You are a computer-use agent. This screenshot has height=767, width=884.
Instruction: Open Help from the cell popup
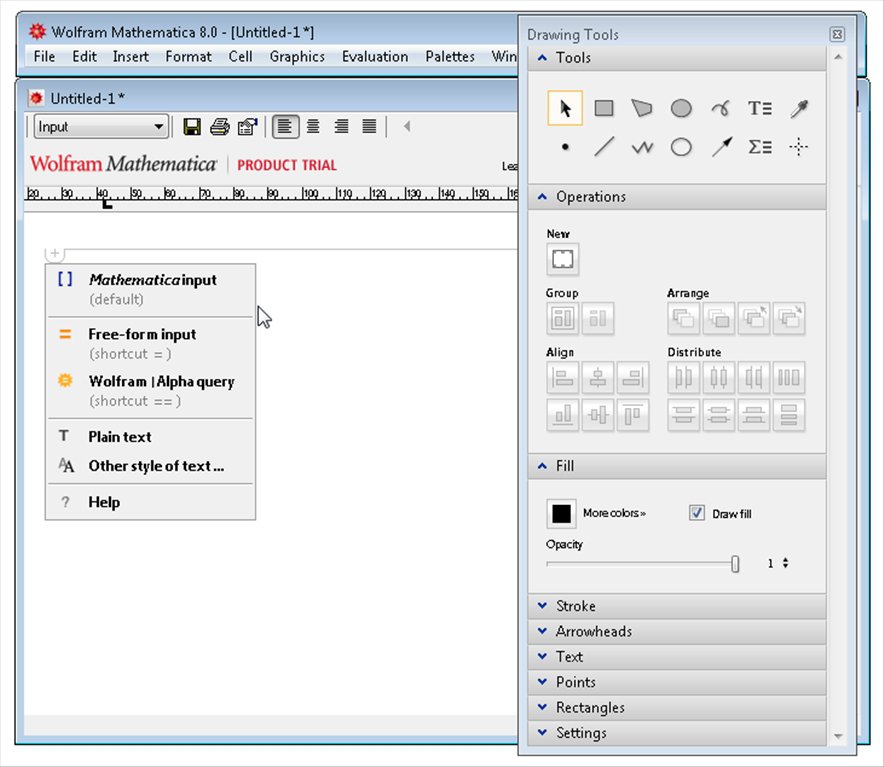click(x=151, y=502)
